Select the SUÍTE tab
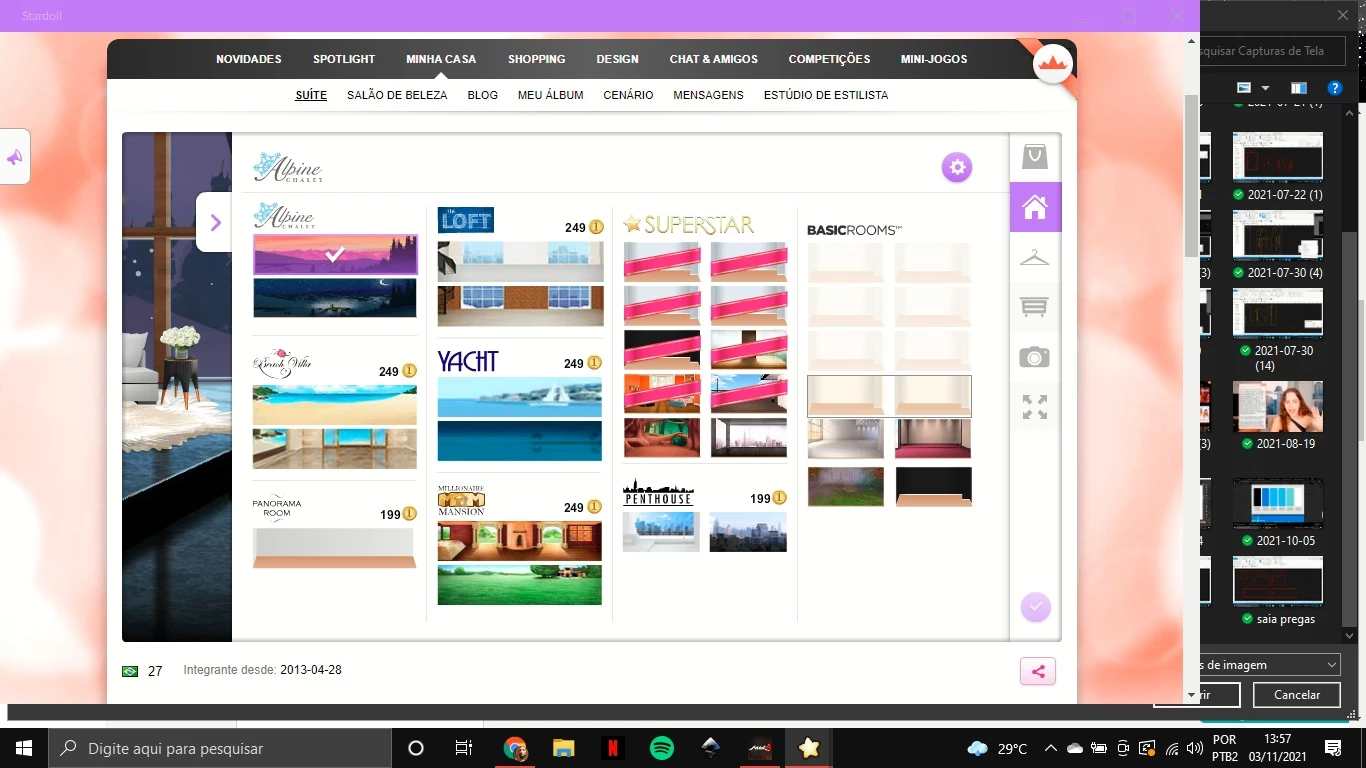Viewport: 1366px width, 768px height. (311, 95)
